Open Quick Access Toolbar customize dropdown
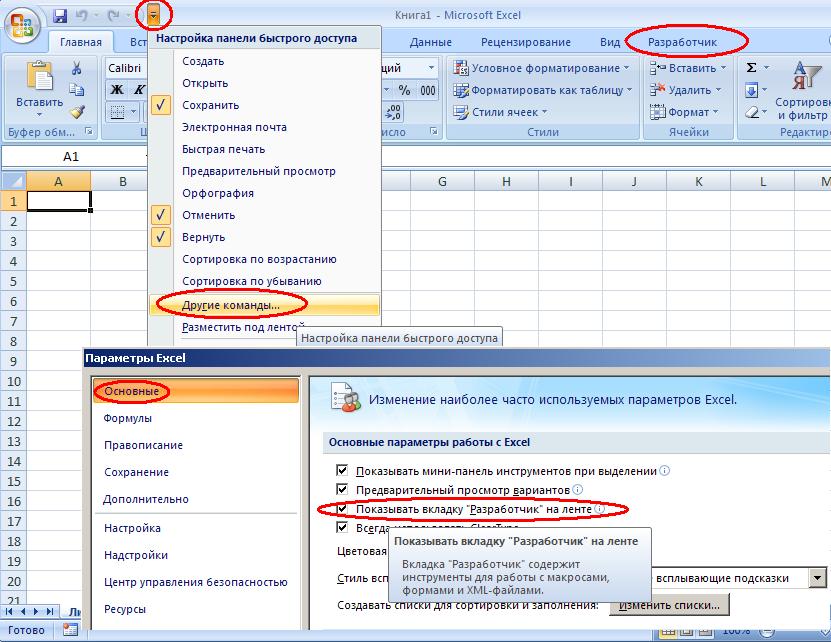 (x=153, y=16)
